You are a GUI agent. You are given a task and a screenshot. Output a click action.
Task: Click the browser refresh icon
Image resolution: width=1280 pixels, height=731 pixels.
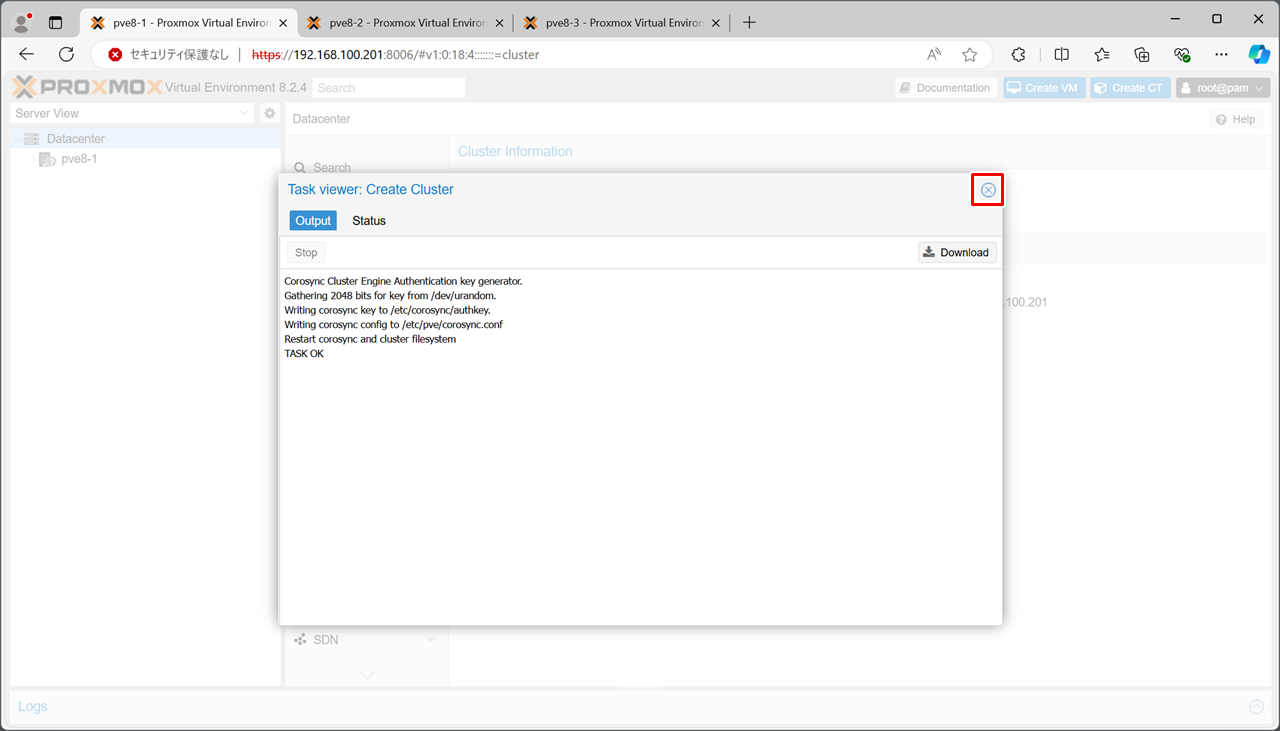click(x=67, y=55)
